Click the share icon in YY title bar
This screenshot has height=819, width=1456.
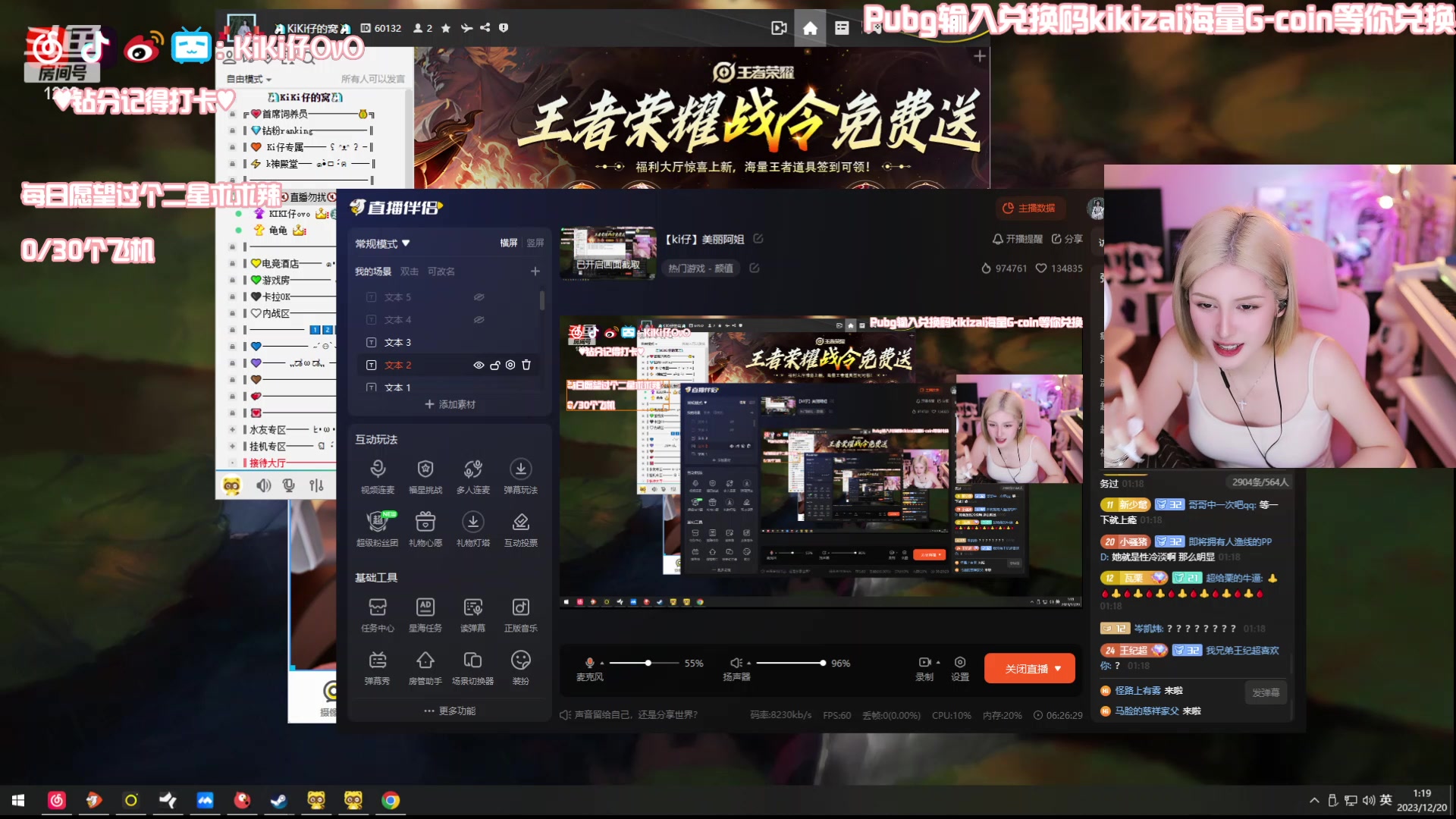[485, 28]
